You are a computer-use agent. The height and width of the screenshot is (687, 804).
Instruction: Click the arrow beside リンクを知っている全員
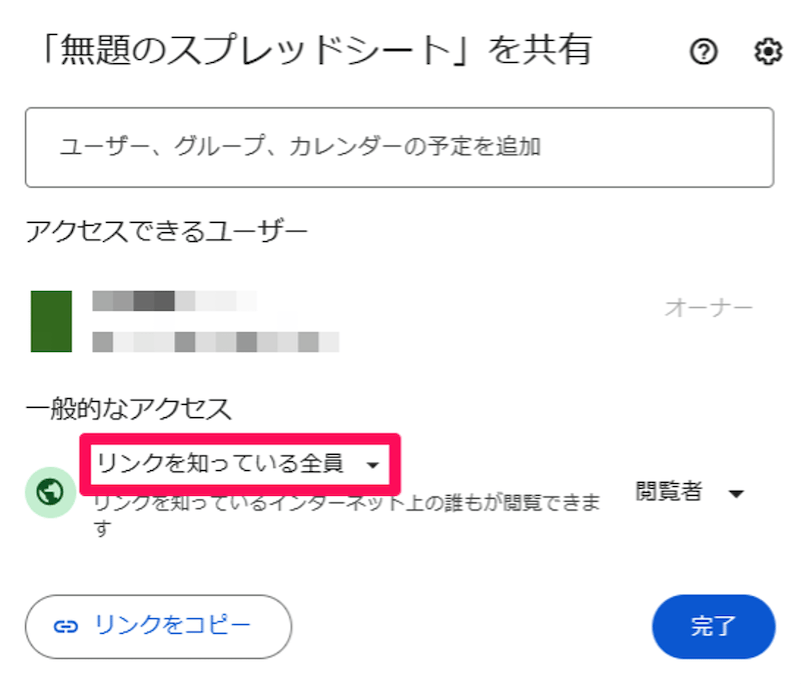tap(373, 465)
